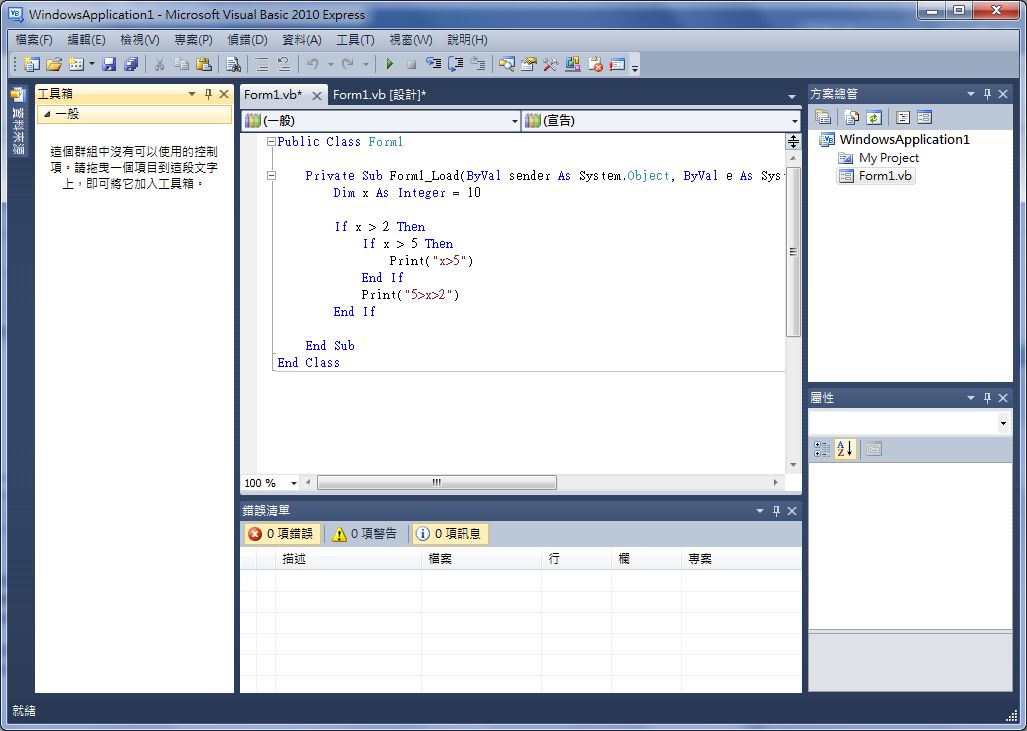Open the 工具(T) menu
This screenshot has width=1027, height=731.
[x=355, y=40]
